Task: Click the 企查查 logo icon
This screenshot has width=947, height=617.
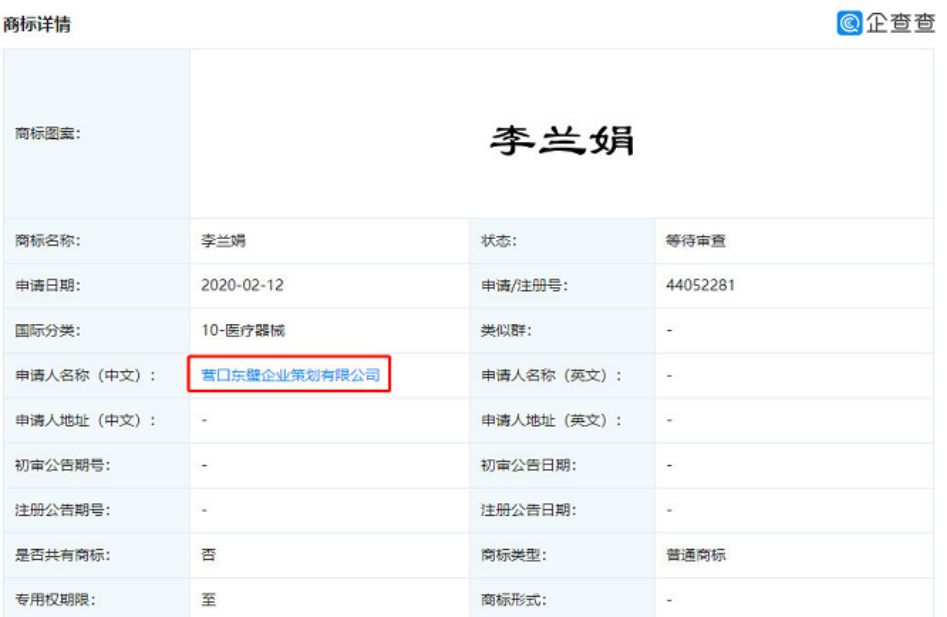Action: click(x=850, y=23)
